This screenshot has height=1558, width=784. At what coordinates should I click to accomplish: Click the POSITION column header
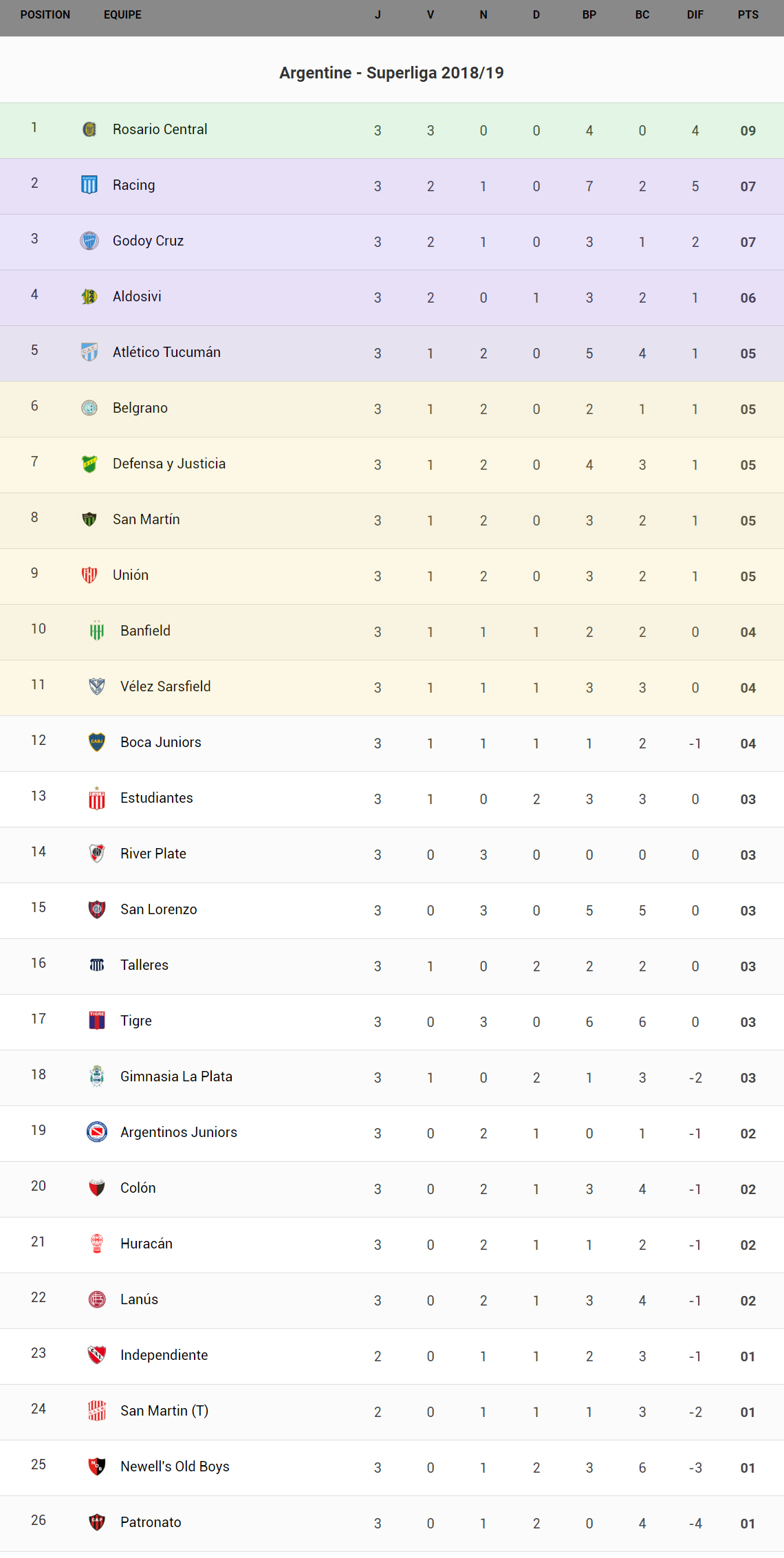pos(45,15)
